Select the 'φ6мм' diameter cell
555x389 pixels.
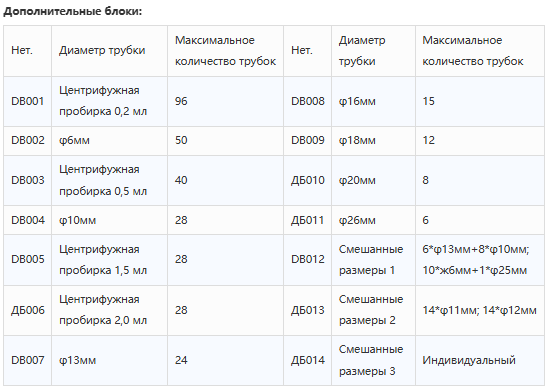pos(109,141)
